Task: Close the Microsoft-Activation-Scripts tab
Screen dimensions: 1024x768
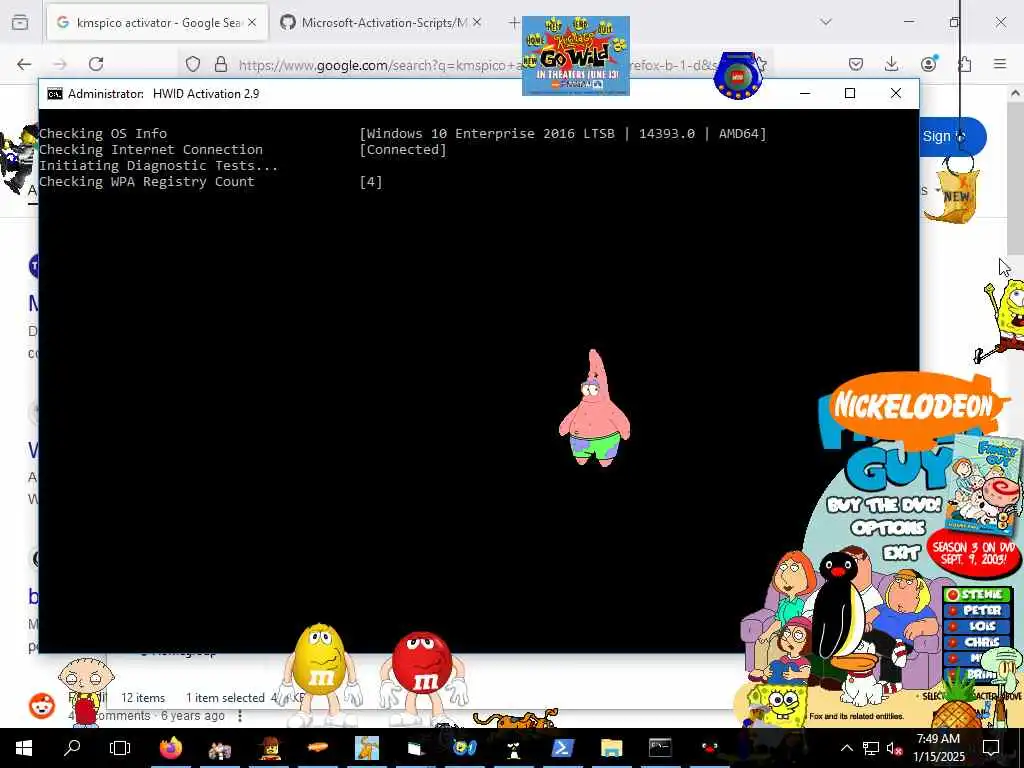Action: point(477,22)
